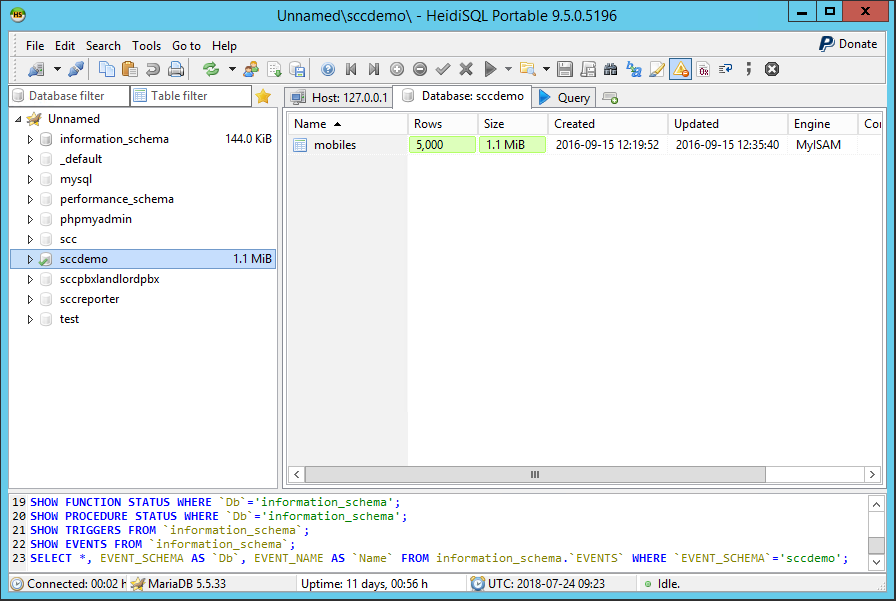Open the File menu
Viewport: 896px width, 601px height.
point(35,46)
